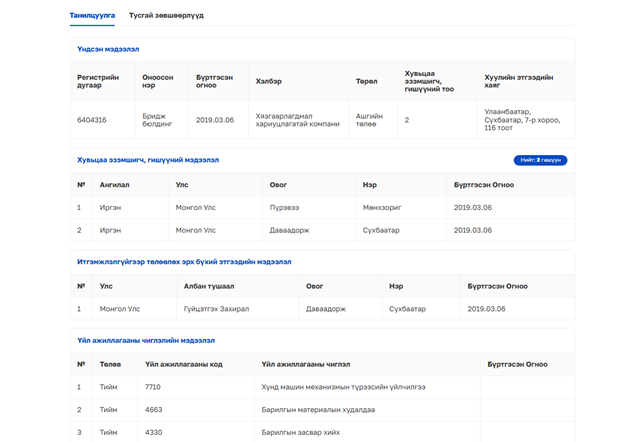
Task: Select Гүйцэтгэх Захирал position cell
Action: point(216,309)
